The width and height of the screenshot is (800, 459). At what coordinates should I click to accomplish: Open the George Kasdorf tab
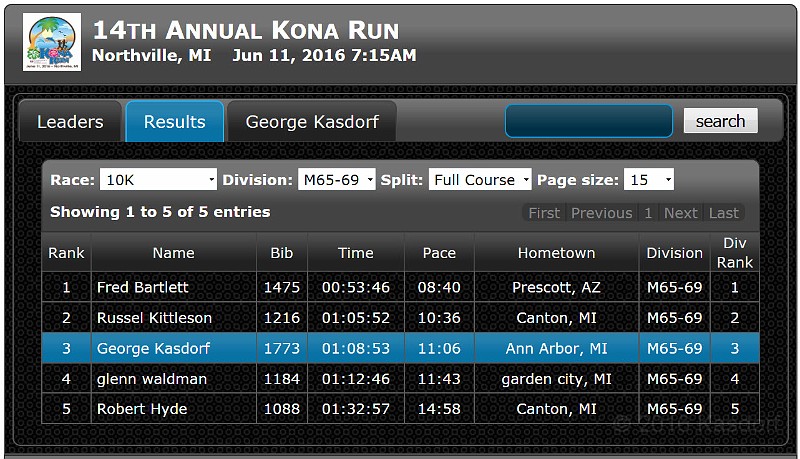312,122
